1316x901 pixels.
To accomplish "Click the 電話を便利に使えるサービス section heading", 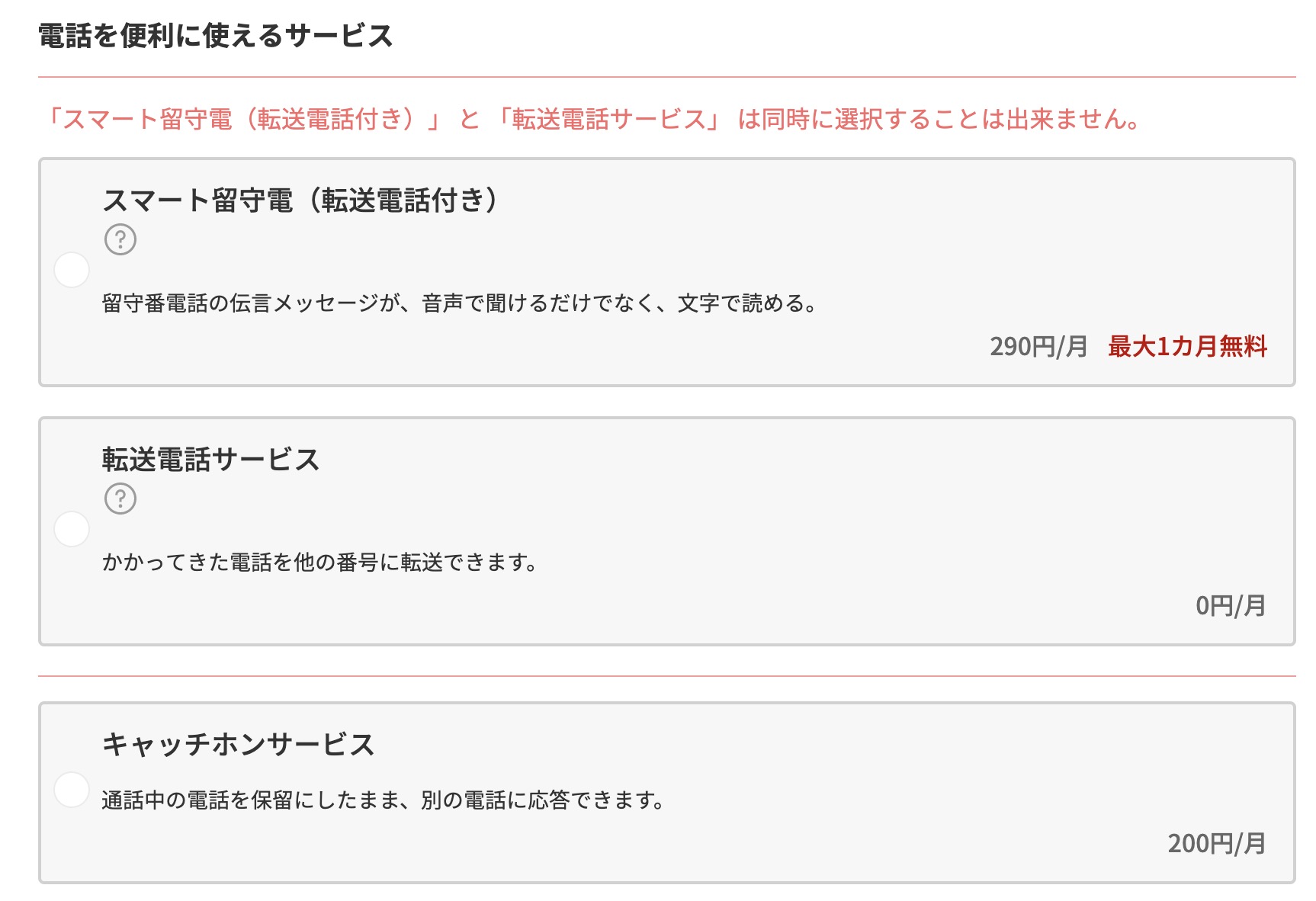I will (x=216, y=36).
